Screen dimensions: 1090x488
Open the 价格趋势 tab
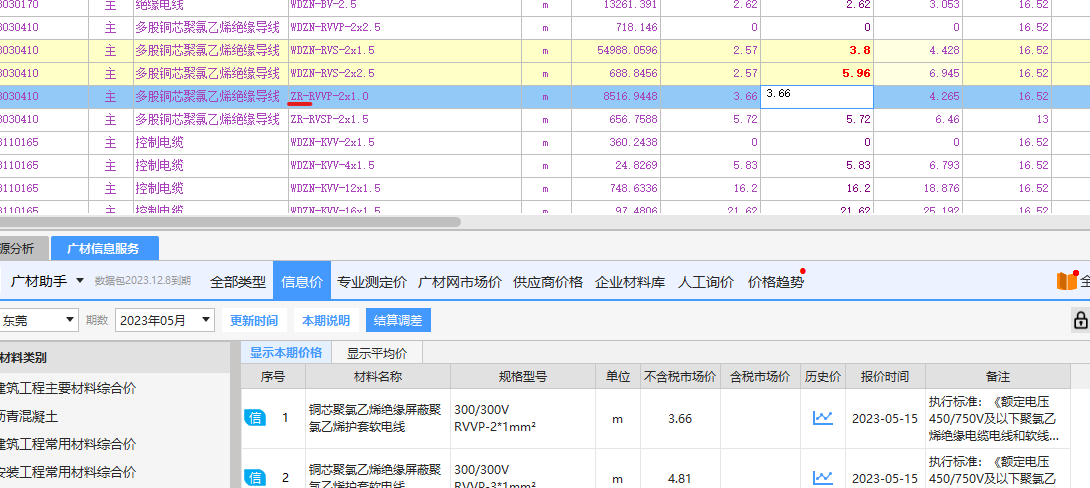point(775,282)
